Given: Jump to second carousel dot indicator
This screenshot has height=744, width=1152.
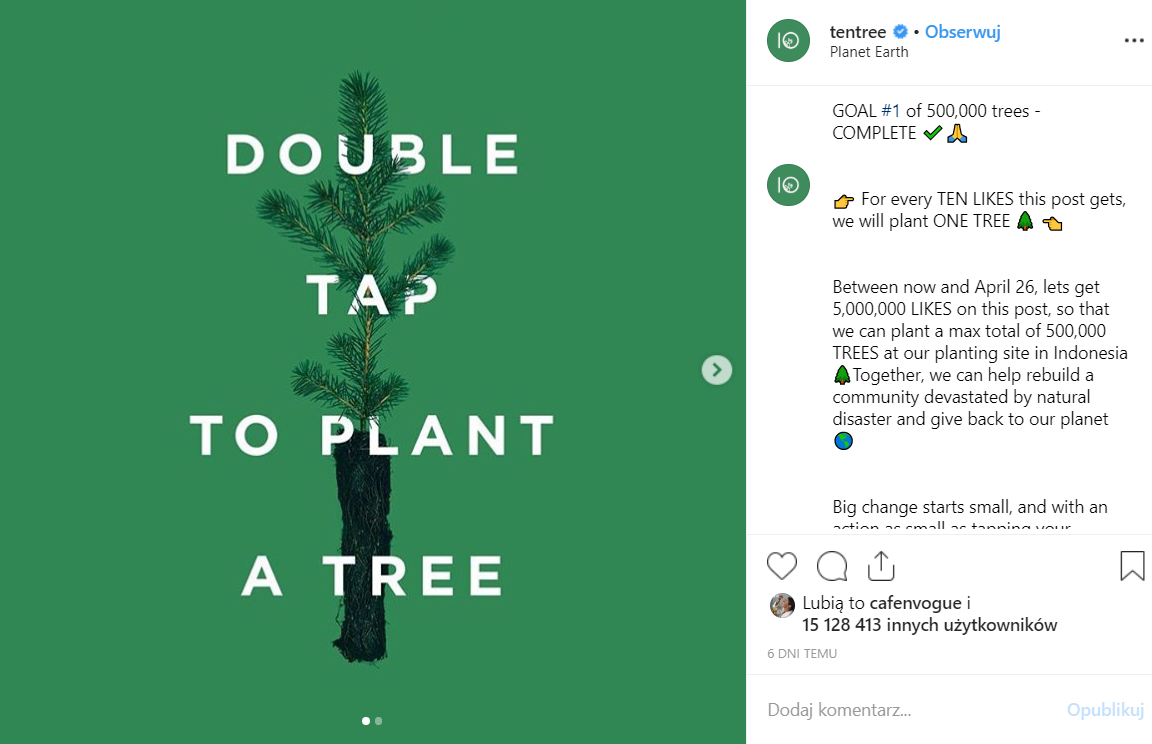Looking at the screenshot, I should point(379,720).
